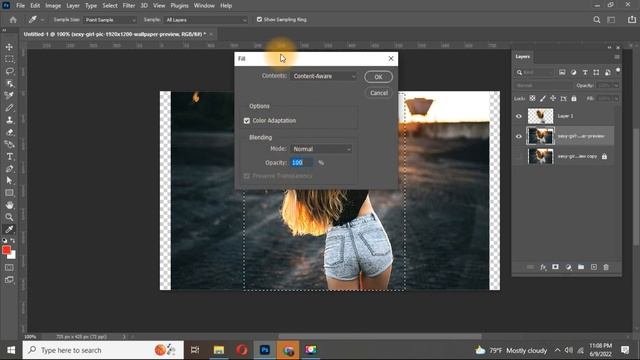Select the Type tool
This screenshot has height=360, width=640.
[9, 157]
